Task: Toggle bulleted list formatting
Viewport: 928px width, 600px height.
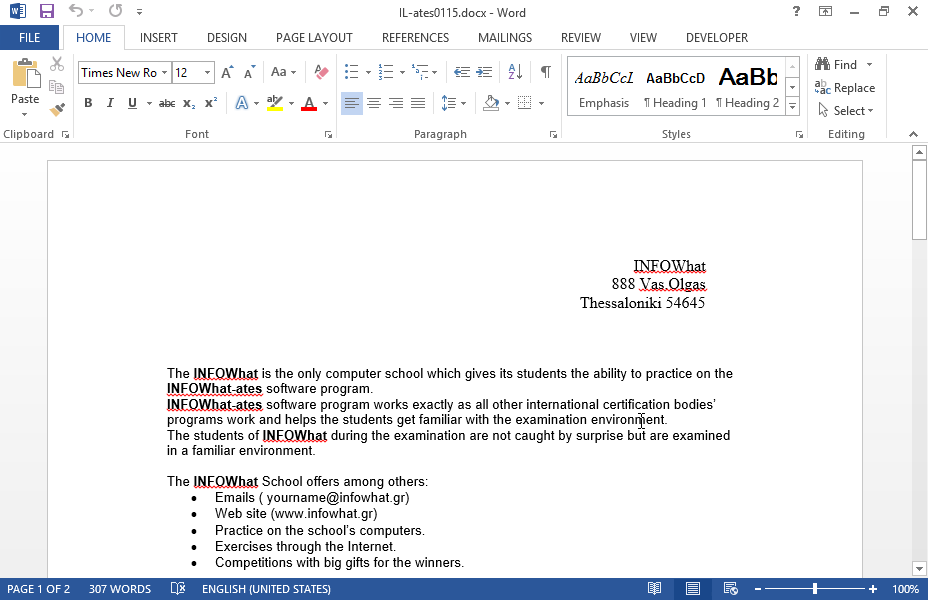Action: tap(352, 72)
